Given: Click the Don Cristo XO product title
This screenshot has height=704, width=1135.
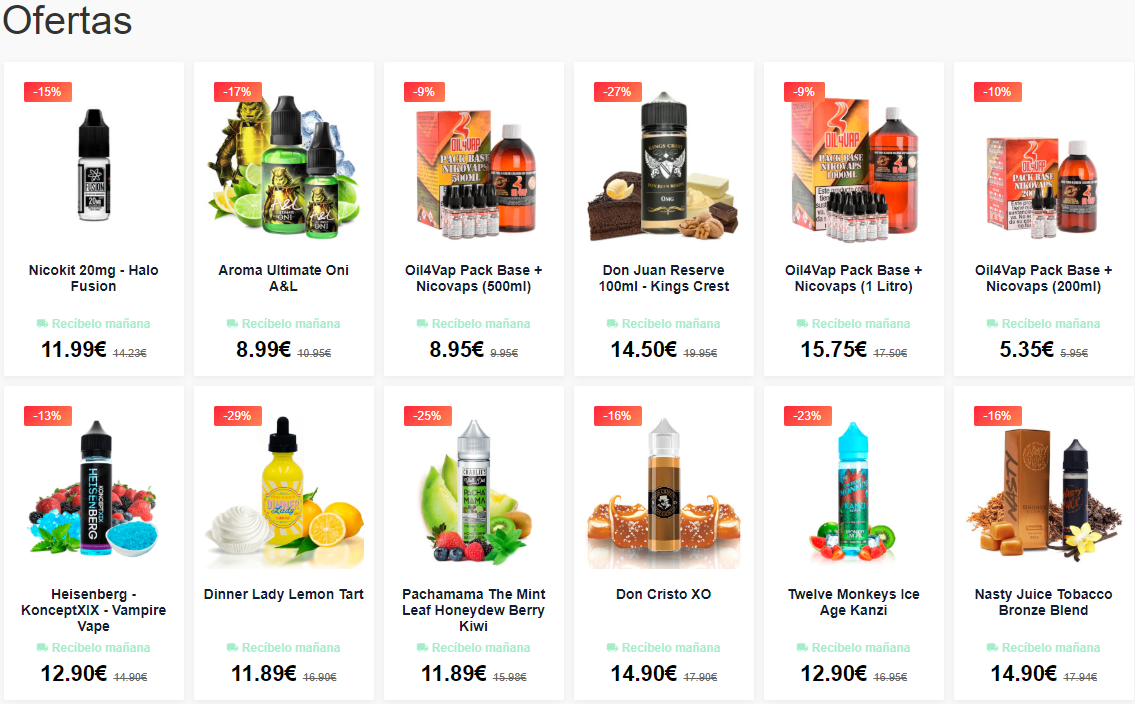Looking at the screenshot, I should pos(664,594).
